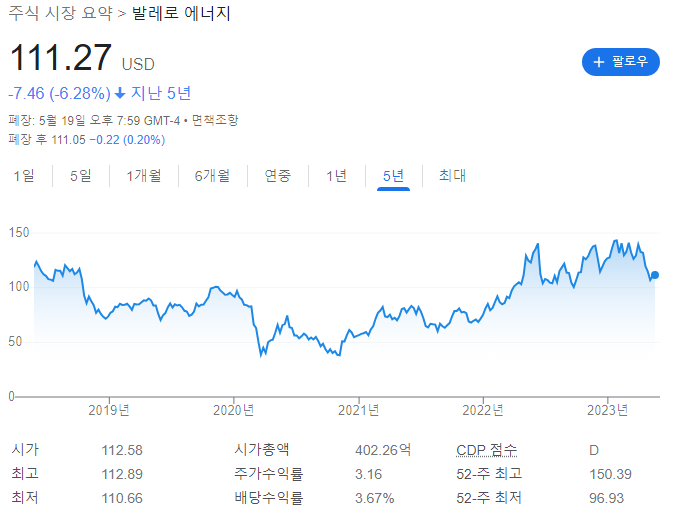Click the 2019년 axis label
Viewport: 677px width, 521px height.
(109, 410)
